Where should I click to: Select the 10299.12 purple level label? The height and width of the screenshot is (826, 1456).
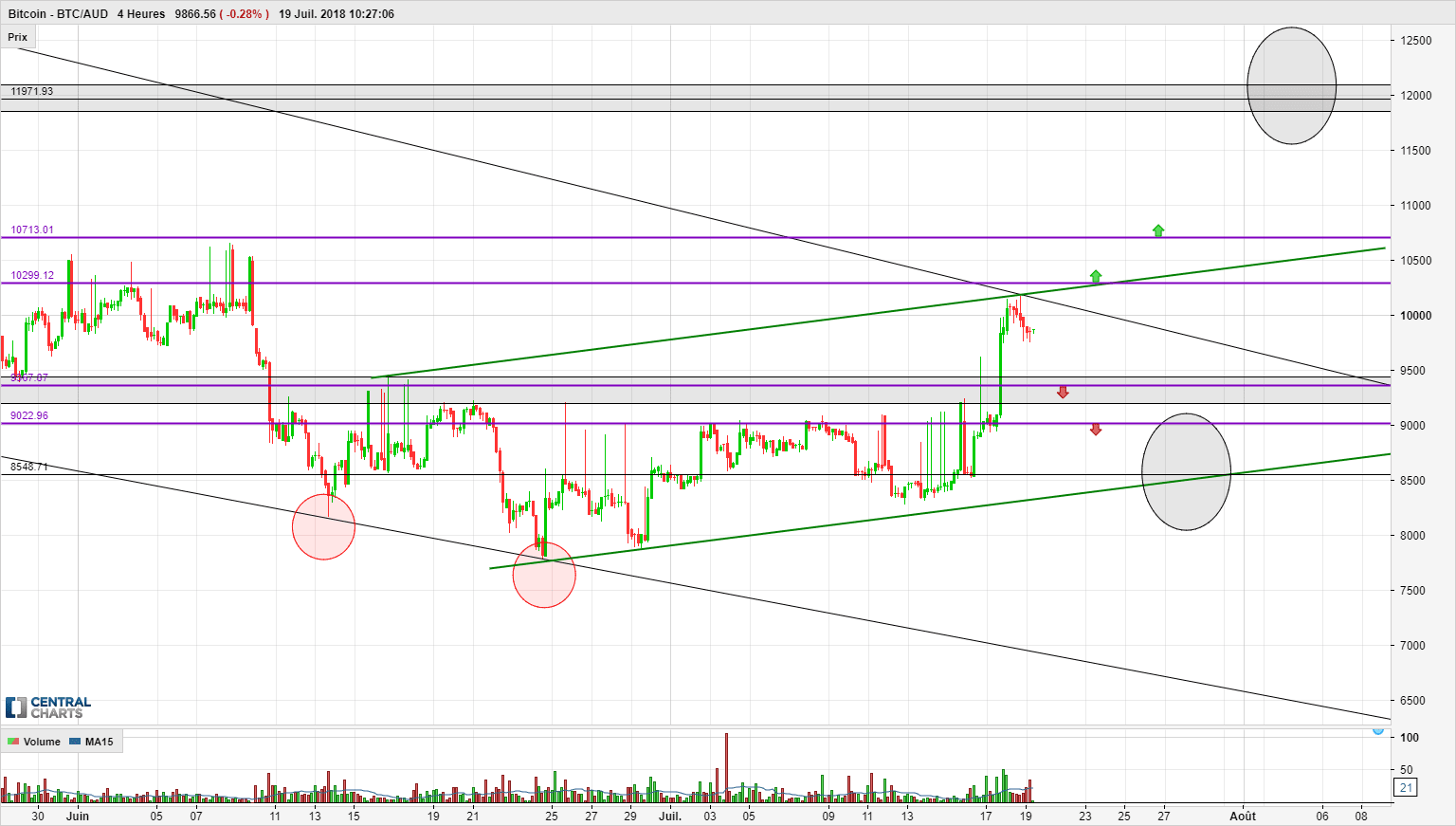(x=32, y=275)
